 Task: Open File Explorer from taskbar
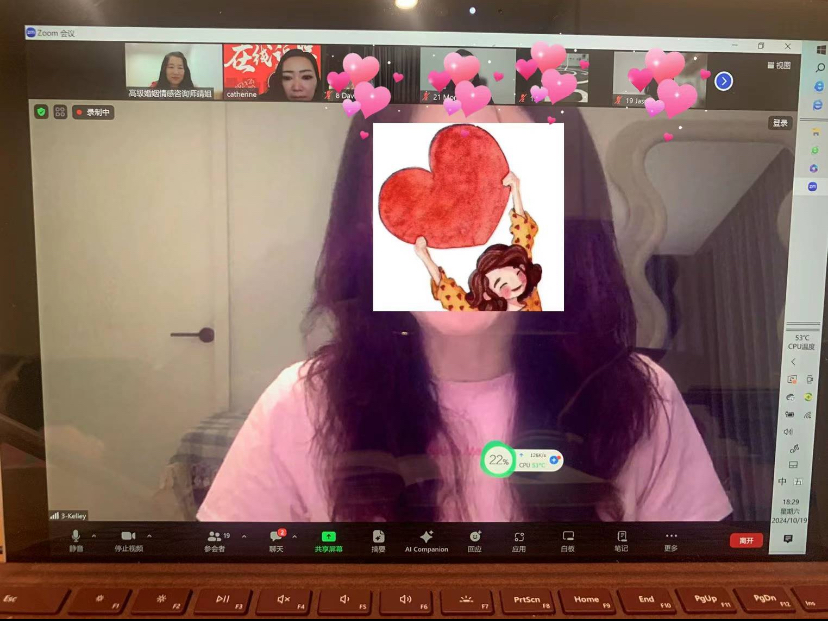click(816, 131)
